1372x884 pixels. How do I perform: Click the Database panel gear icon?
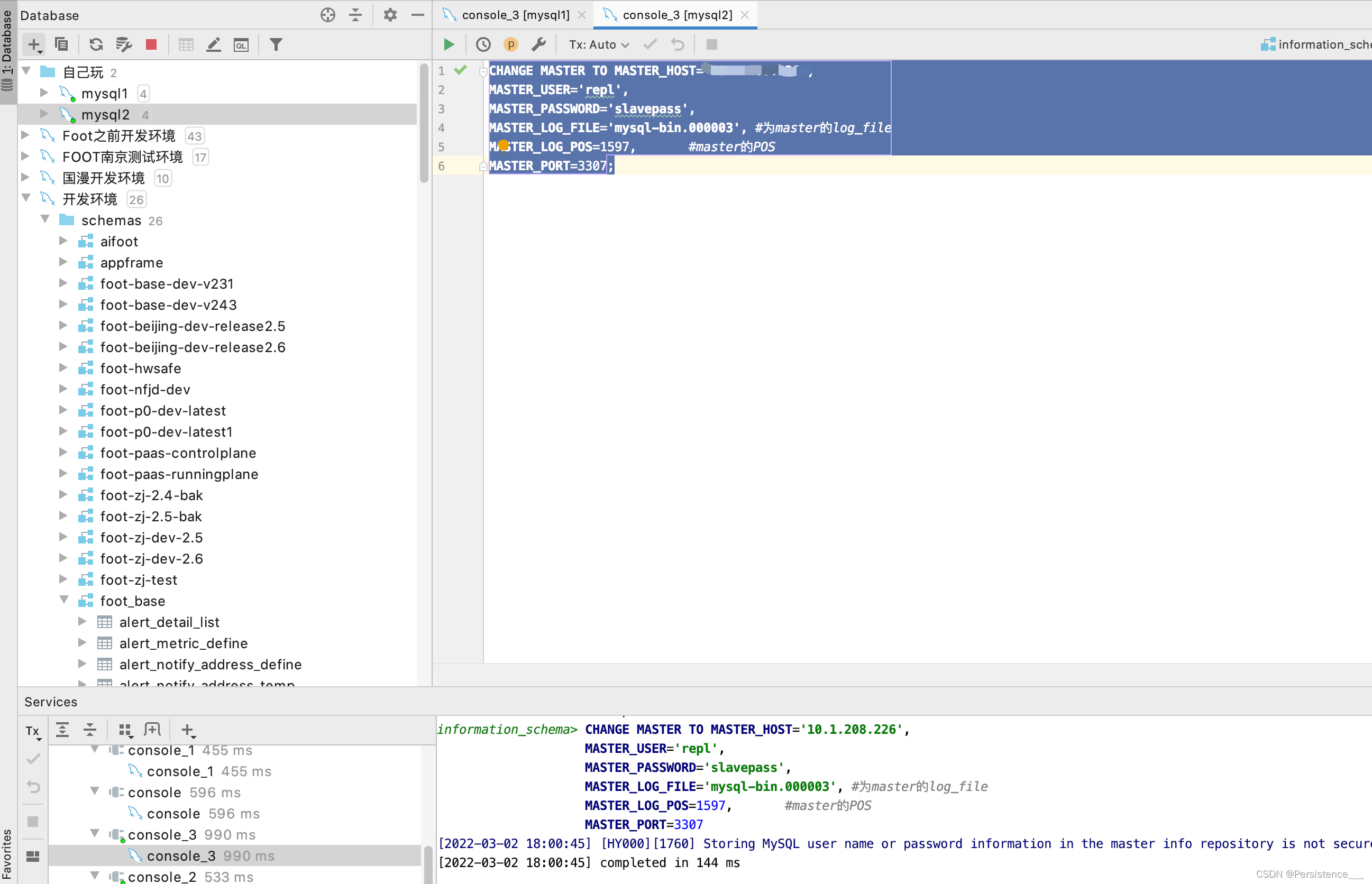pyautogui.click(x=390, y=15)
